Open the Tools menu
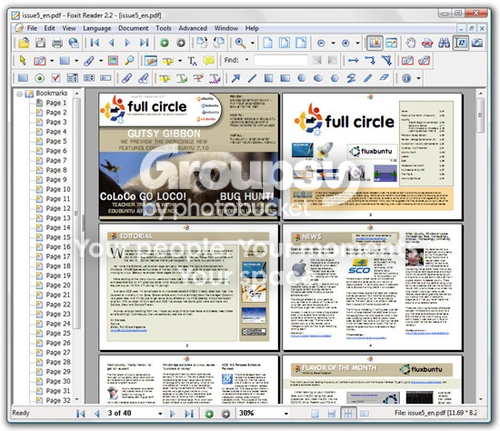This screenshot has width=500, height=431. pos(163,28)
